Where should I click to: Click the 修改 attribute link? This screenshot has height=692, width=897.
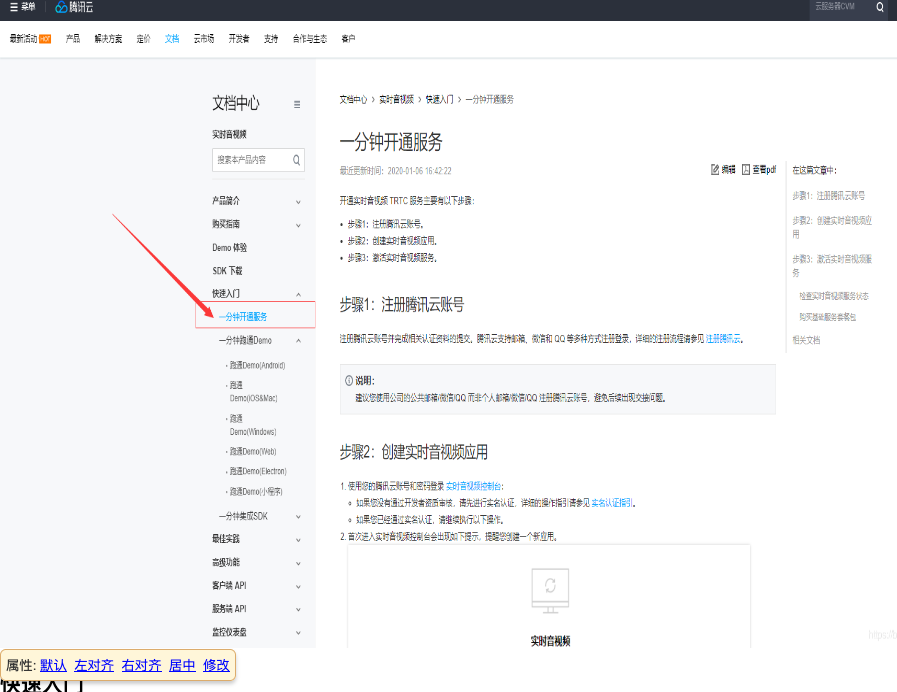pos(216,665)
